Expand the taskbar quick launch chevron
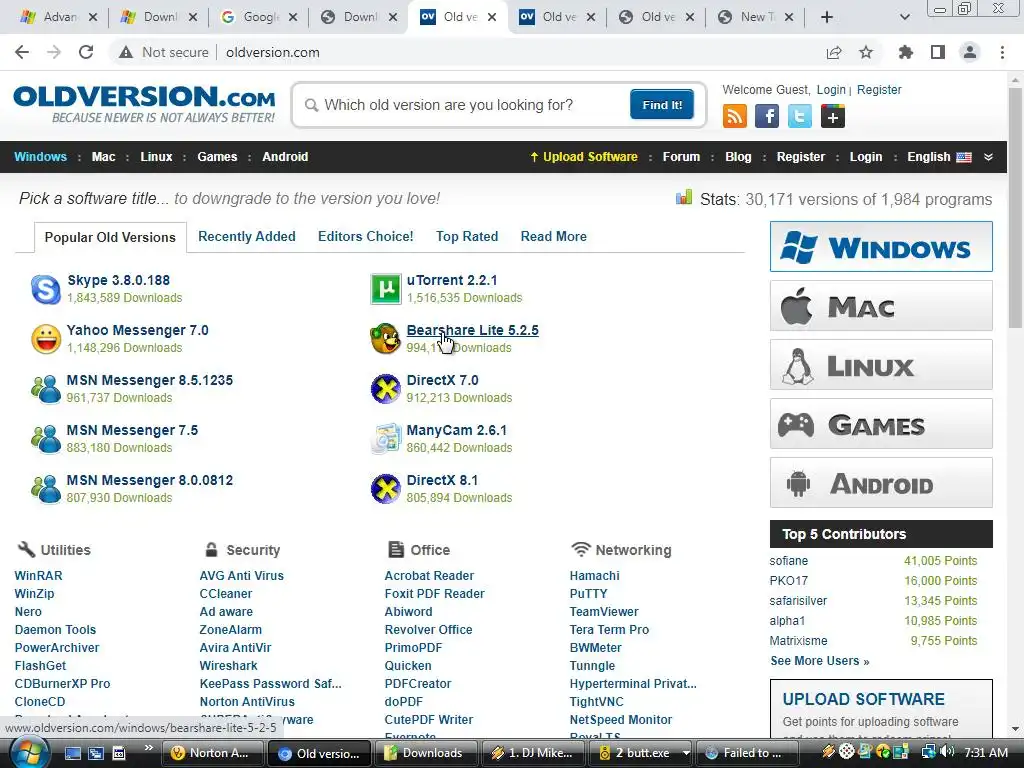 [148, 748]
